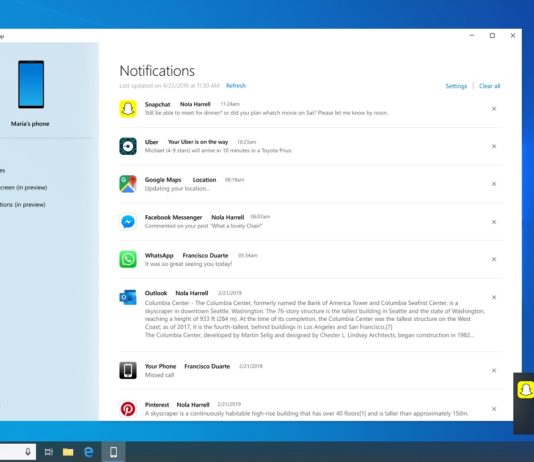Dismiss the Outlook notification
Screen dimensions: 534x462
[x=494, y=297]
